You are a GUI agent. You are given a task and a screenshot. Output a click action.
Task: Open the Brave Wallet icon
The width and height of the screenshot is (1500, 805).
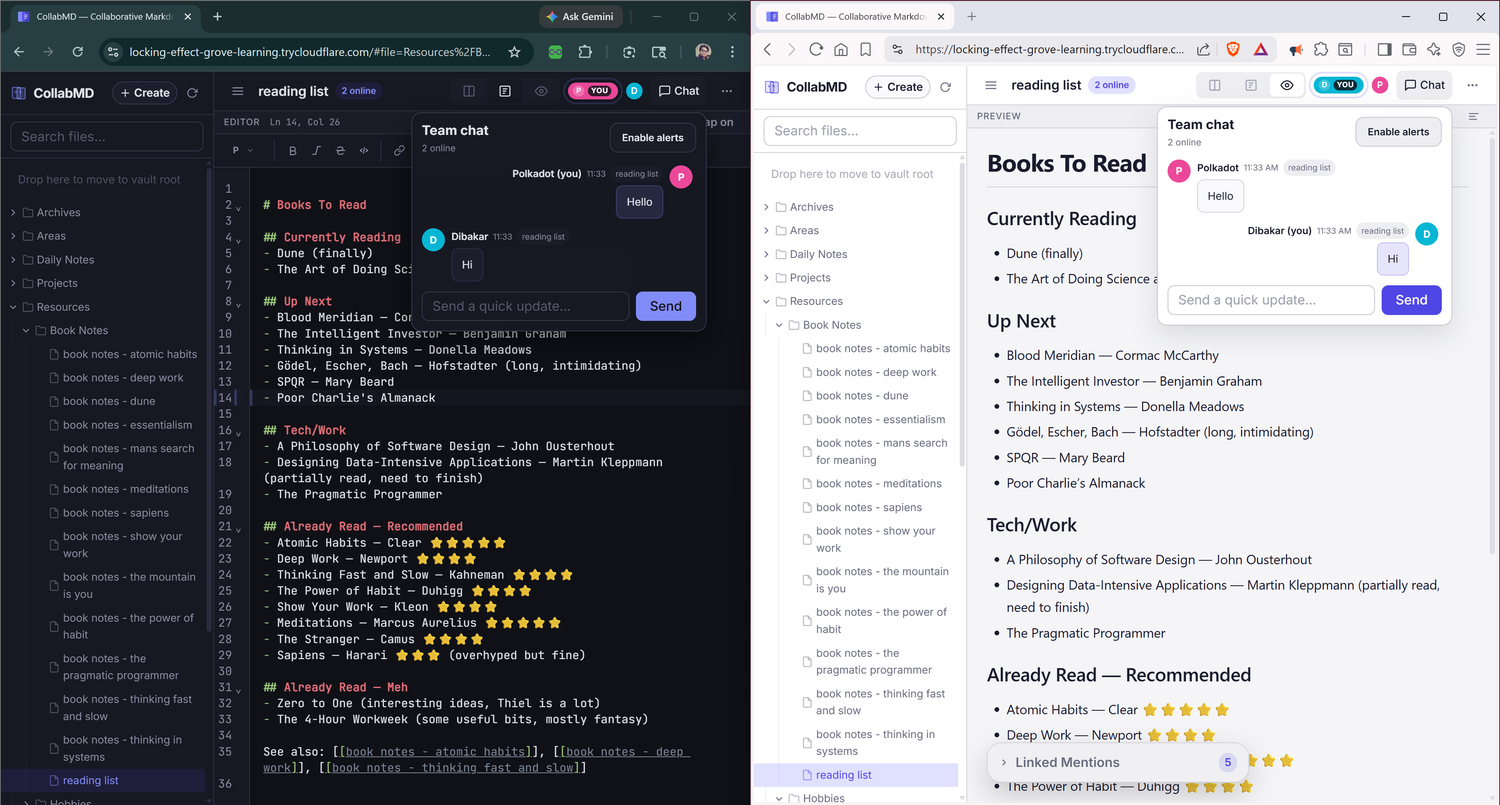point(1409,49)
